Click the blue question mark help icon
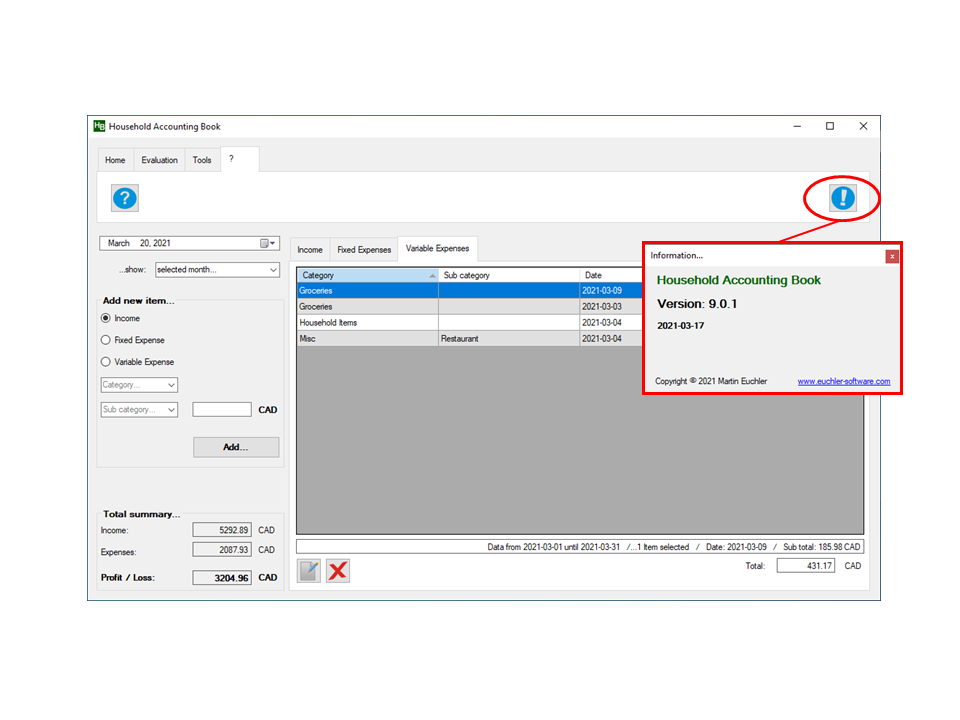The width and height of the screenshot is (960, 720). pos(124,198)
